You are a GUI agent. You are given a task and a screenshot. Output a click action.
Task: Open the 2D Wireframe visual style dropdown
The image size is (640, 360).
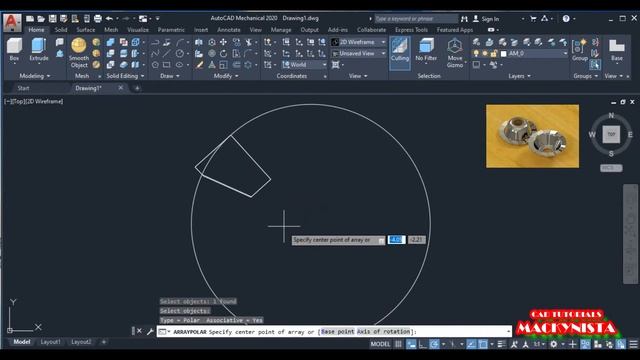coord(358,42)
